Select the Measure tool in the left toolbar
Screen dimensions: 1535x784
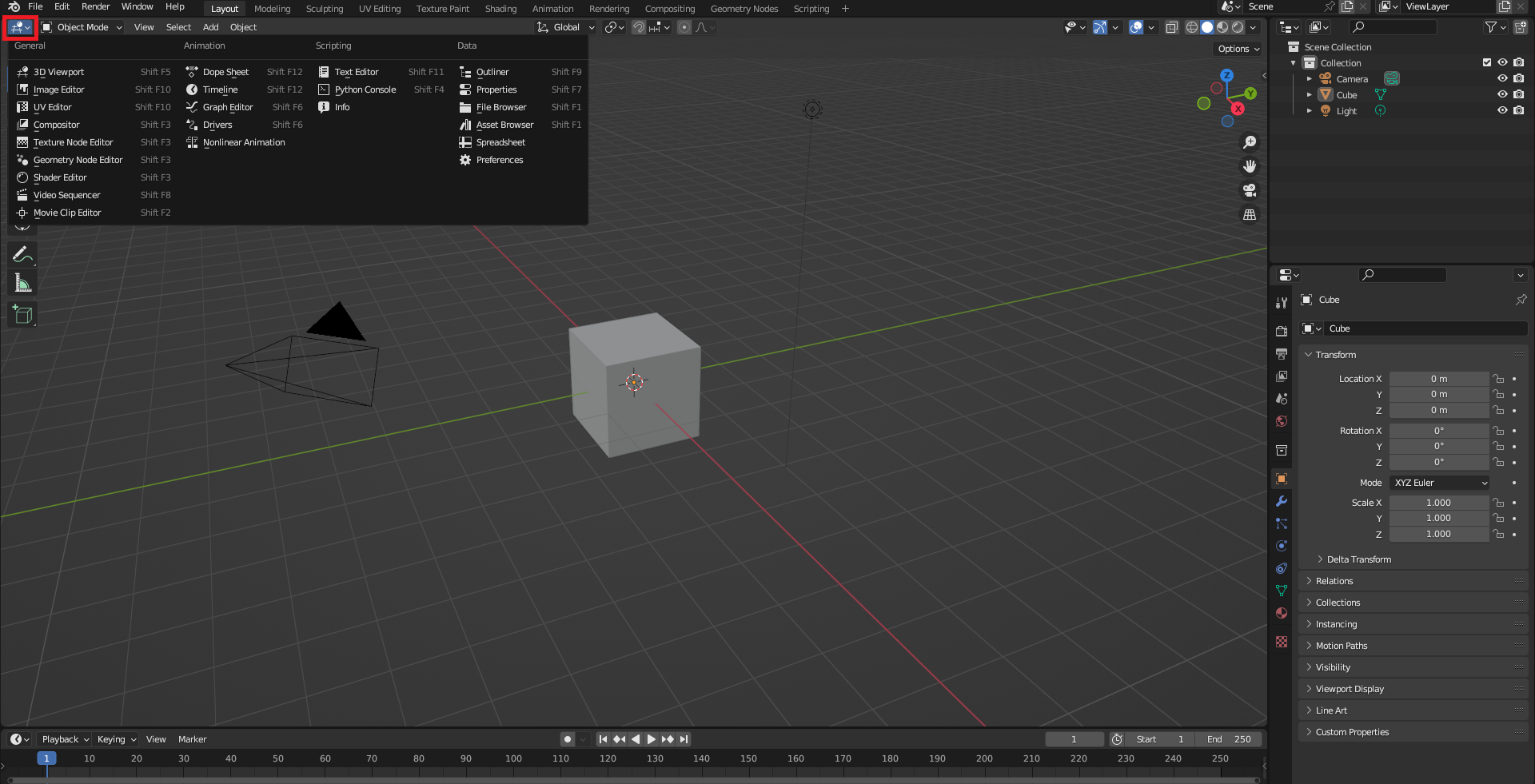22,283
